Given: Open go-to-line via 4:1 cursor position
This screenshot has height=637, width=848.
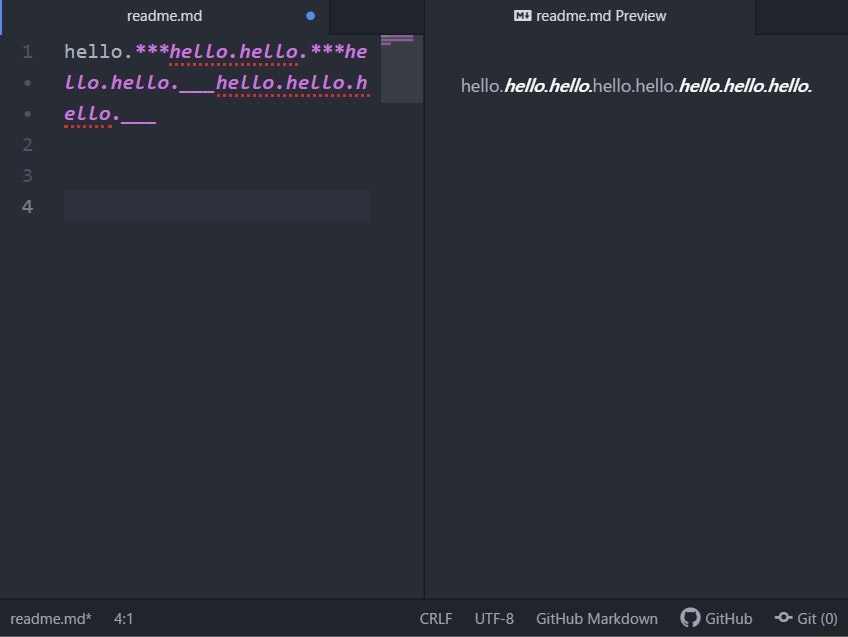Looking at the screenshot, I should point(123,619).
